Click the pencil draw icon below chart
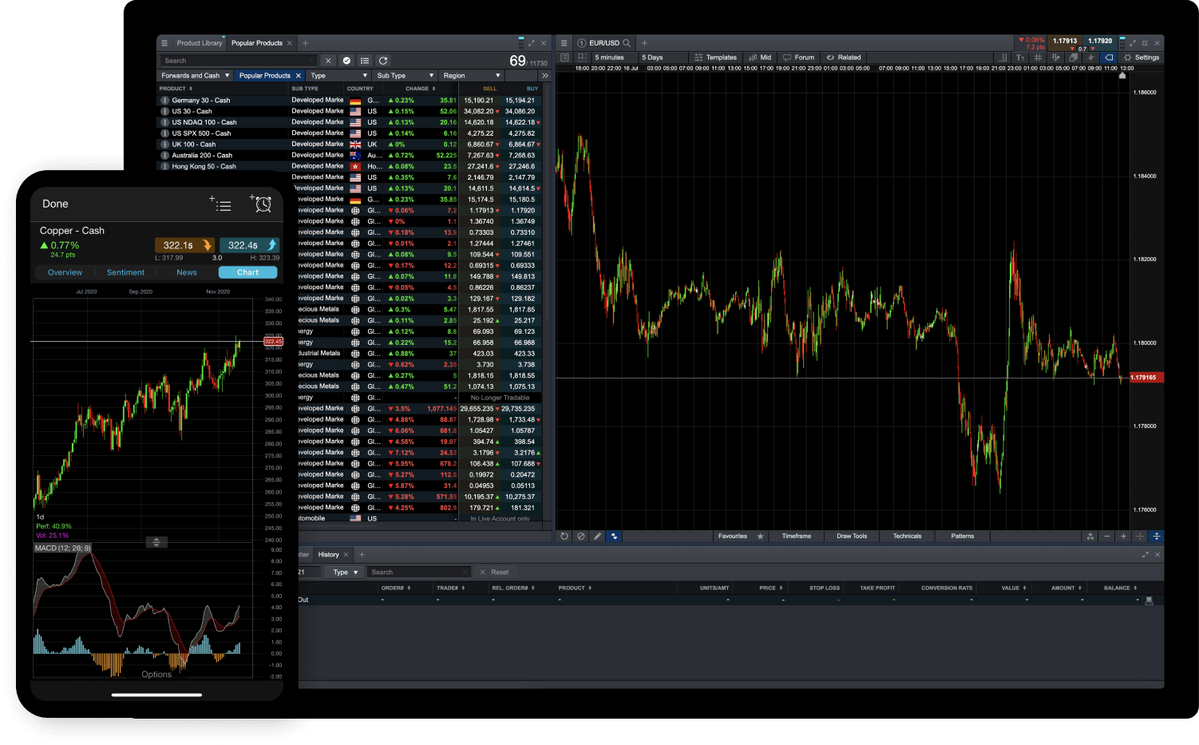Viewport: 1199px width, 745px height. 598,536
